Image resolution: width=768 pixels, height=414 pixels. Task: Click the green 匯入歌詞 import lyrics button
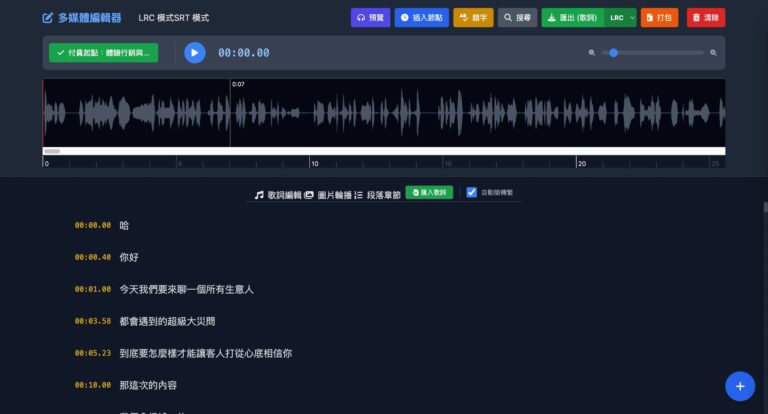click(x=429, y=193)
